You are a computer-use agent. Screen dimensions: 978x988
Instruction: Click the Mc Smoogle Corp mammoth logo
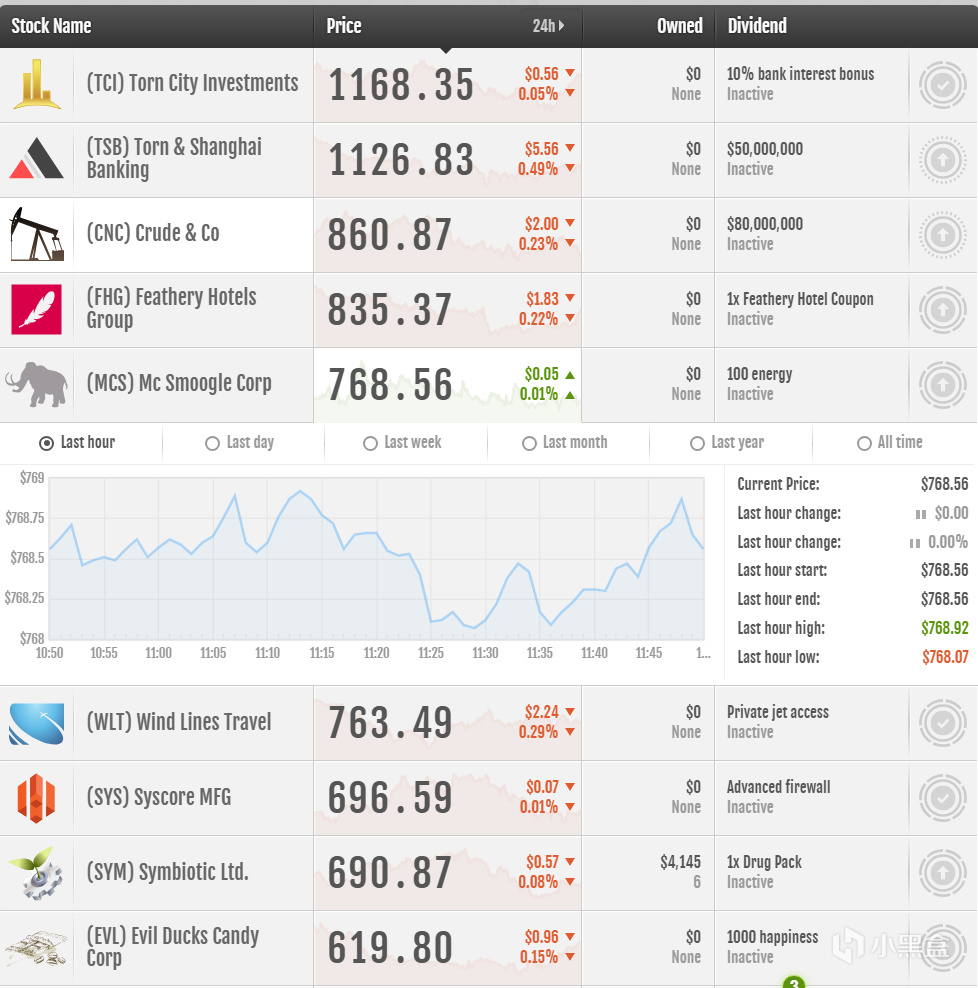[x=37, y=384]
